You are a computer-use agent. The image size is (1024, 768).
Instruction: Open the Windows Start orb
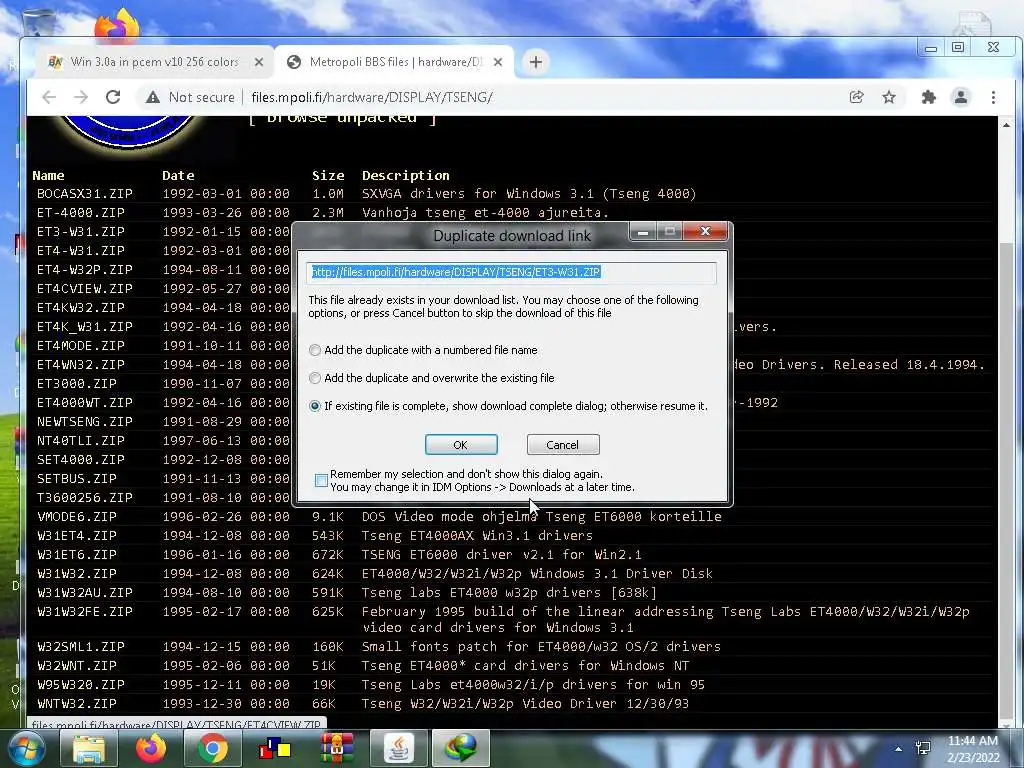27,748
